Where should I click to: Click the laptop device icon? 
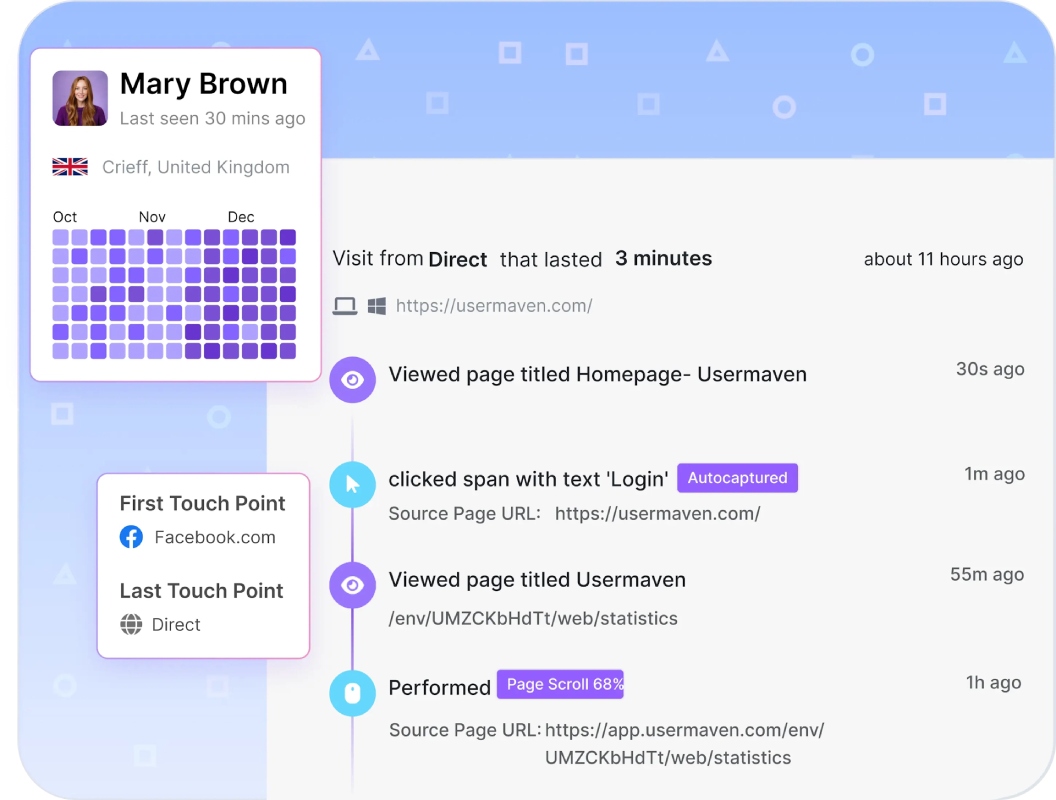tap(345, 306)
